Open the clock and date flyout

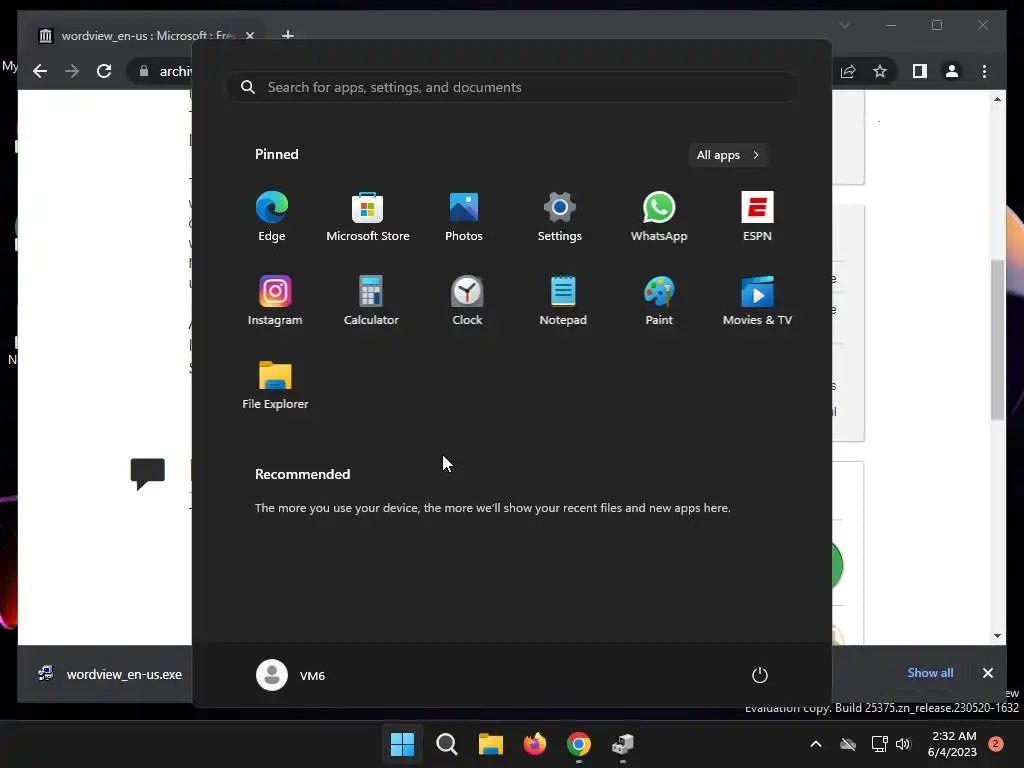[952, 744]
